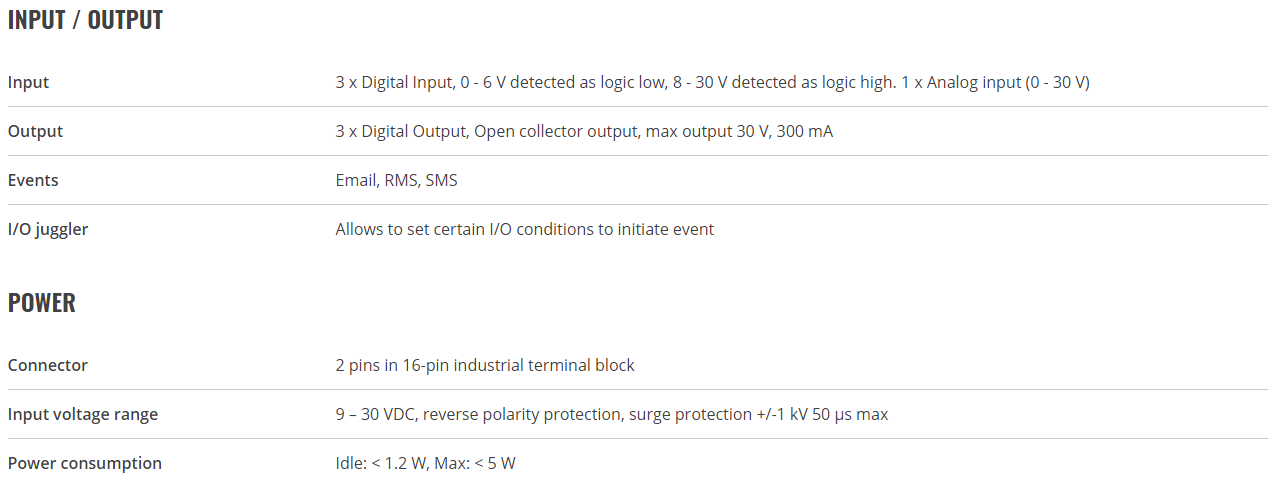Click the POWER section heading
Screen dimensions: 1272x478
pyautogui.click(x=42, y=303)
